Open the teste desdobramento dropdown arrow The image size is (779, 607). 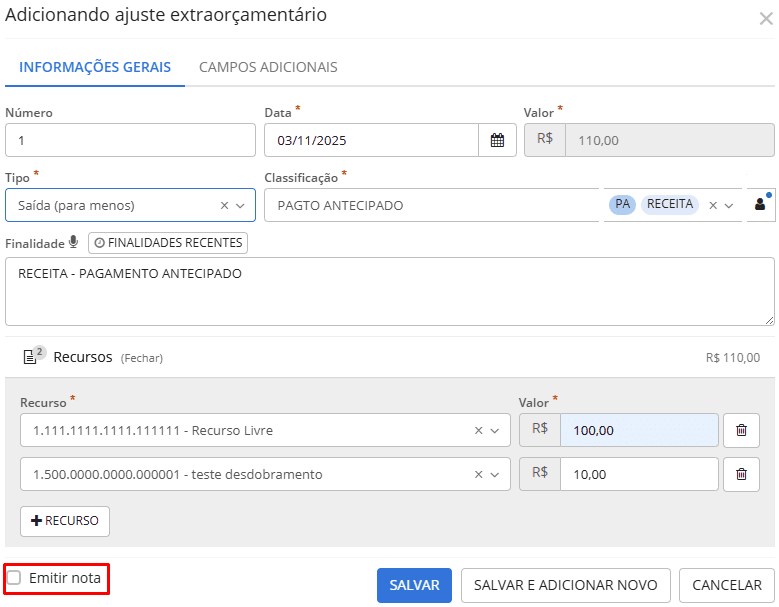pos(494,475)
